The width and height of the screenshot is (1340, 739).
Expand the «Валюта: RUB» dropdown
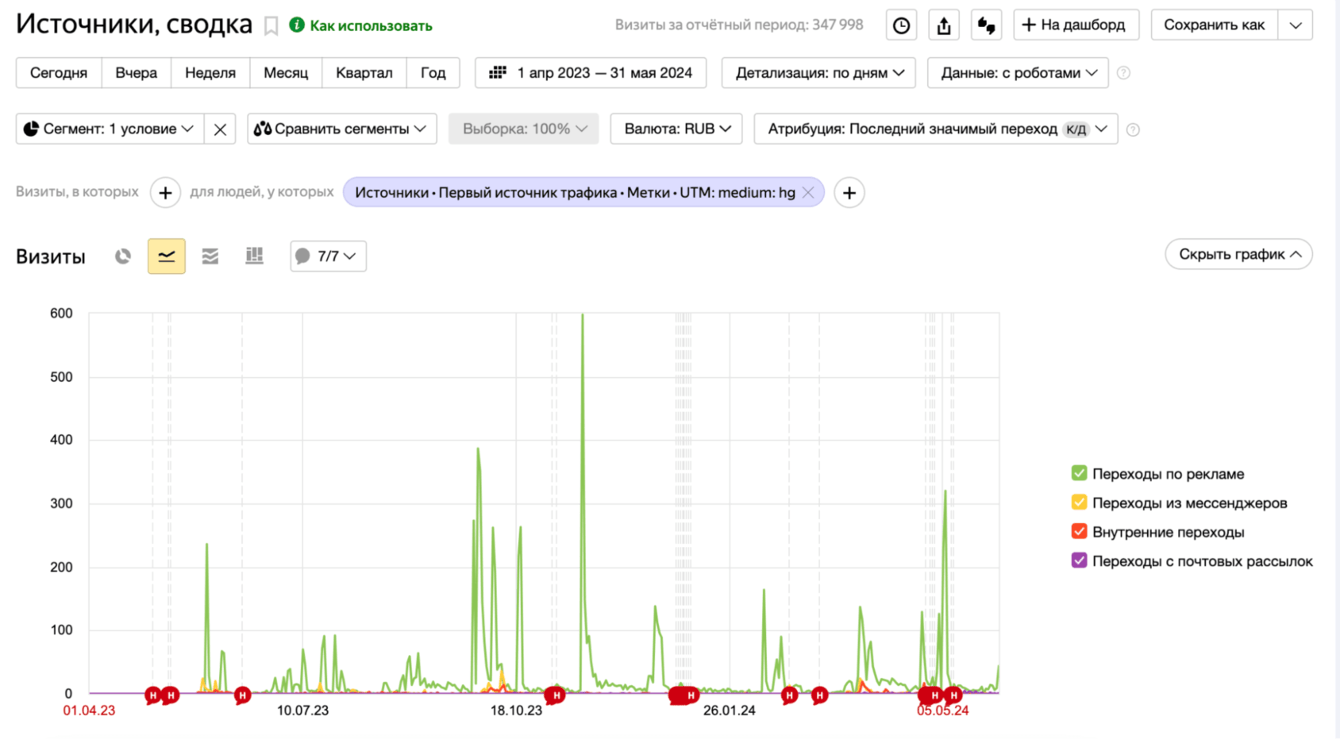click(676, 129)
